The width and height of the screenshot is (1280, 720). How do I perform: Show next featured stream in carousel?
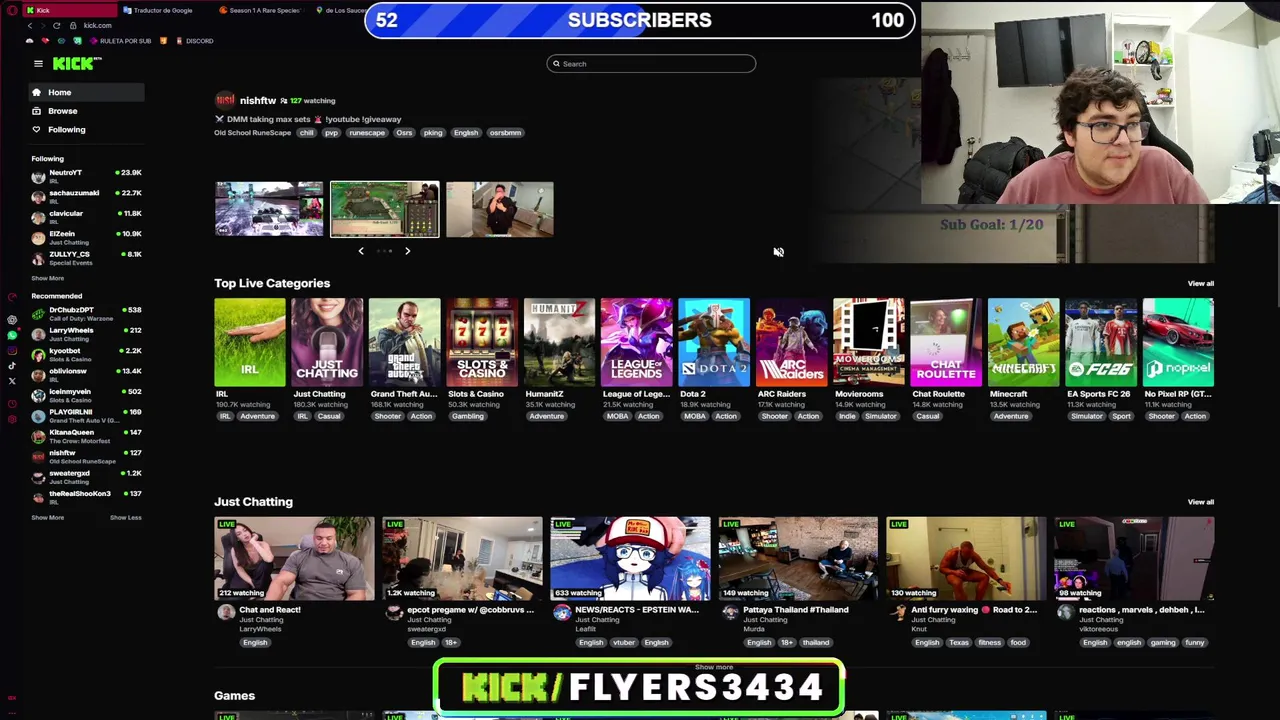(x=407, y=251)
